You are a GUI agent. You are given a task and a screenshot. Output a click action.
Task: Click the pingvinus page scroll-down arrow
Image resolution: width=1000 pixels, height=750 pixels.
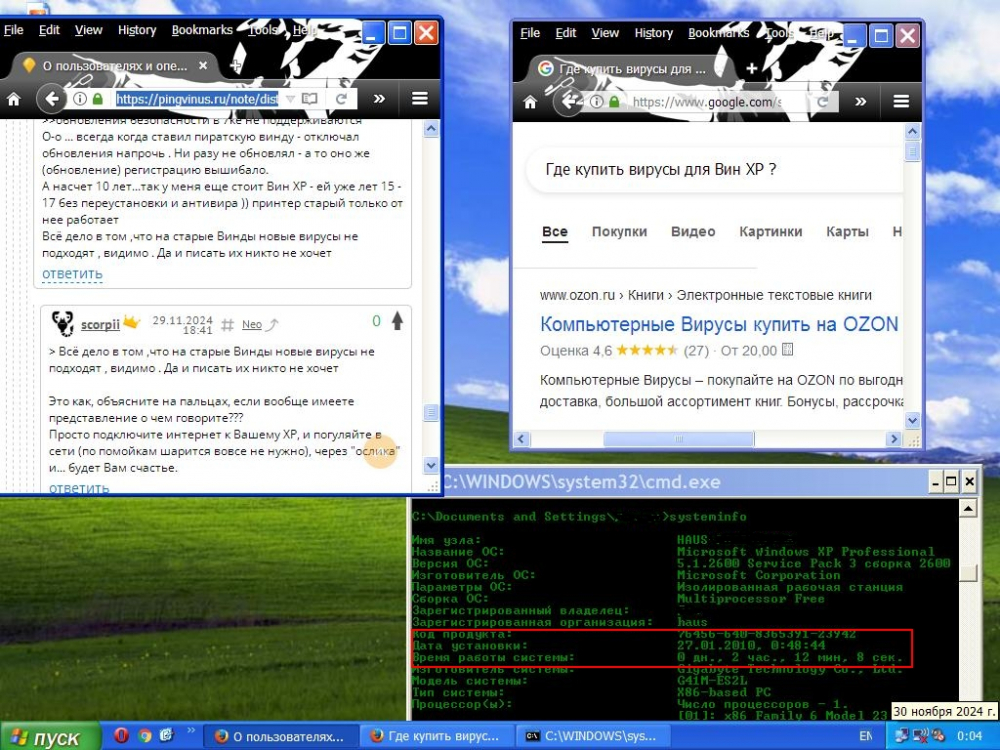click(x=430, y=466)
